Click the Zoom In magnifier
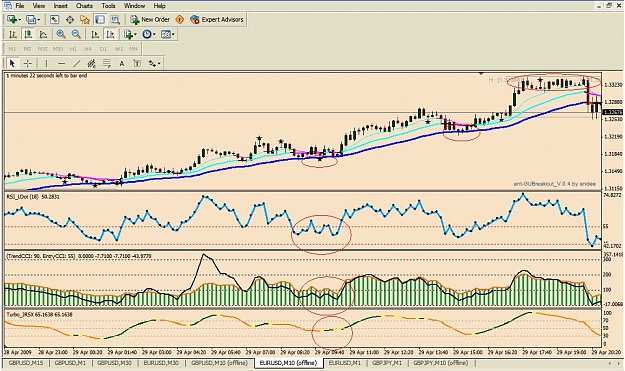This screenshot has height=371, width=625. (x=61, y=34)
